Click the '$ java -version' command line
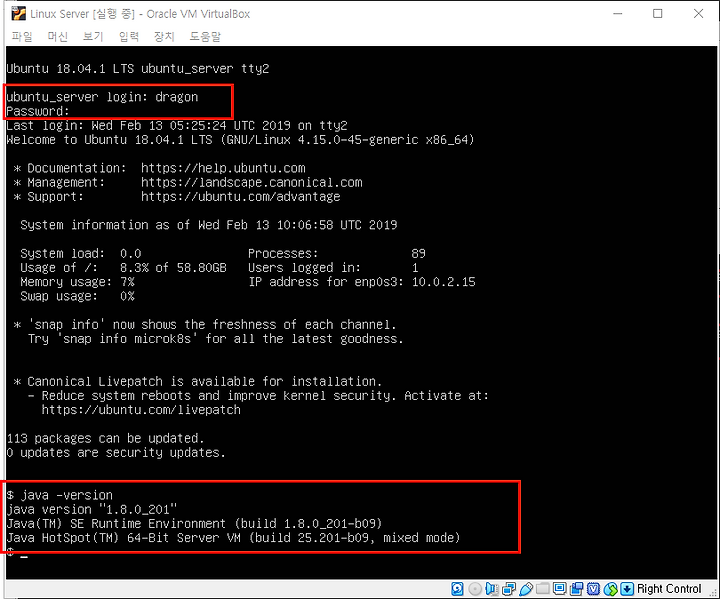The width and height of the screenshot is (720, 599). click(60, 495)
